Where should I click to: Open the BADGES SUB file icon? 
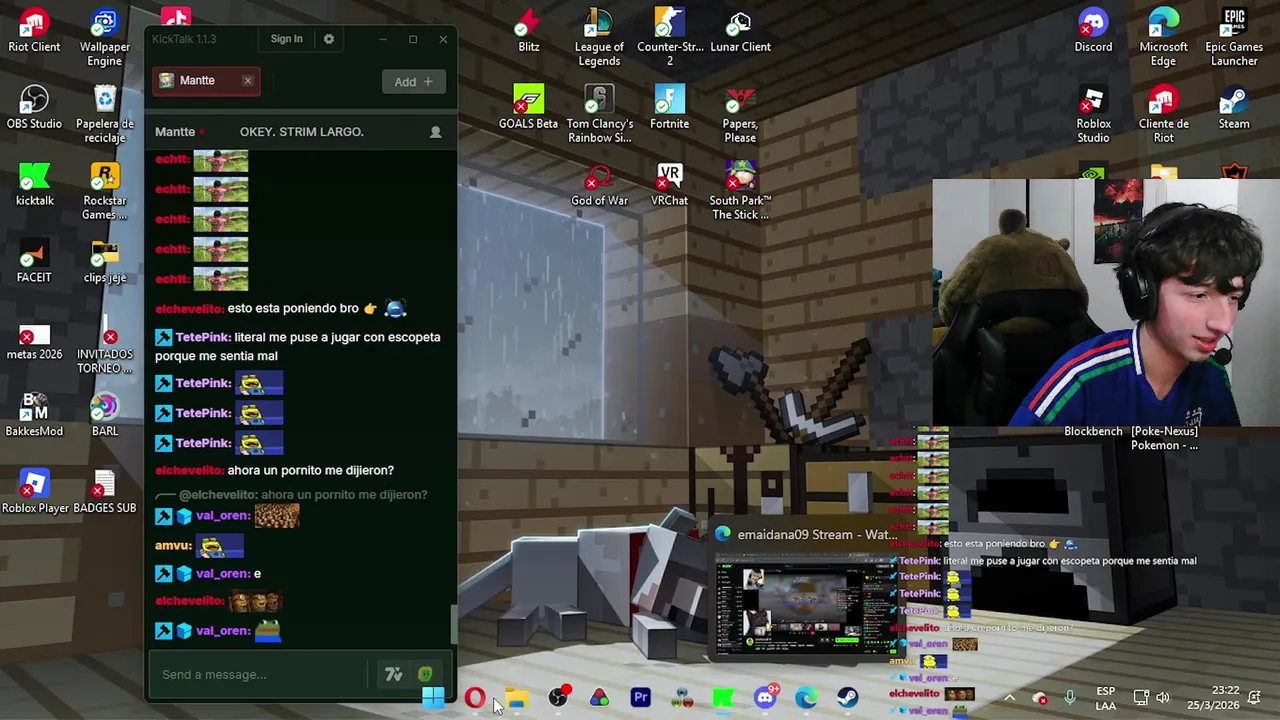(105, 493)
